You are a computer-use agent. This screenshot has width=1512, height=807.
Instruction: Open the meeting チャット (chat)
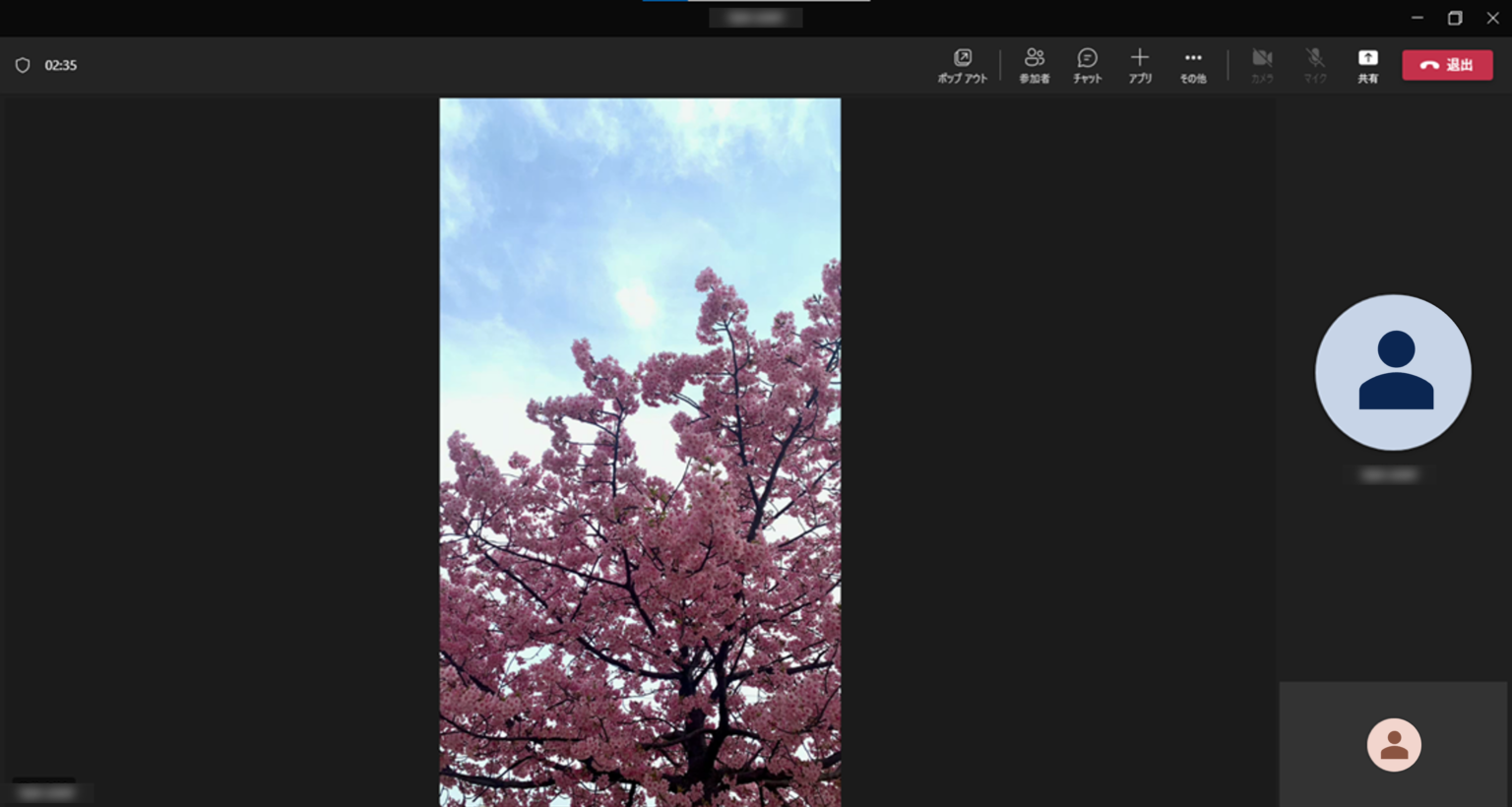(1088, 65)
